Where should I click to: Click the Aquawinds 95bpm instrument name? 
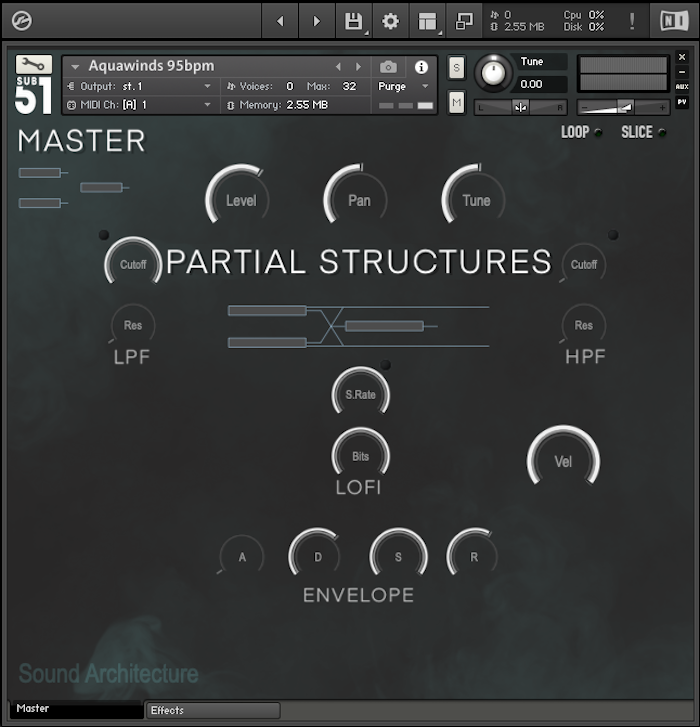[x=152, y=66]
